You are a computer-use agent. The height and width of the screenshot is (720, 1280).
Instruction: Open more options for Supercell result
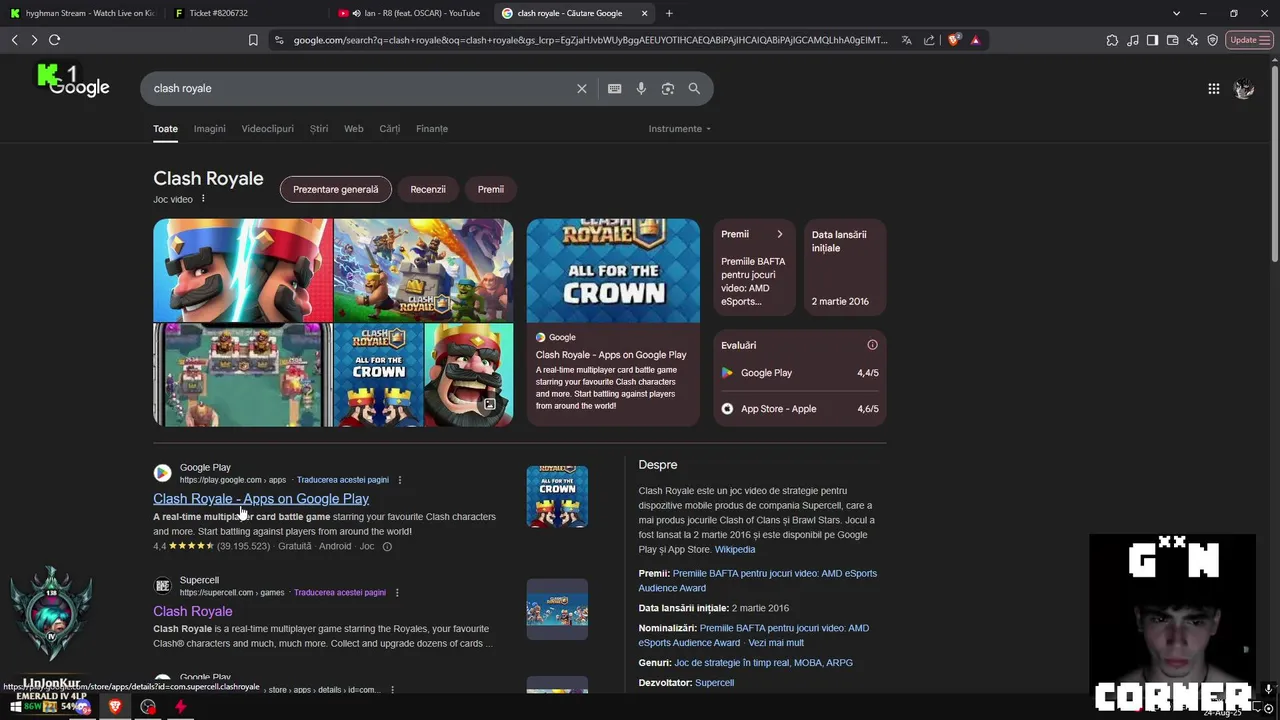click(397, 593)
